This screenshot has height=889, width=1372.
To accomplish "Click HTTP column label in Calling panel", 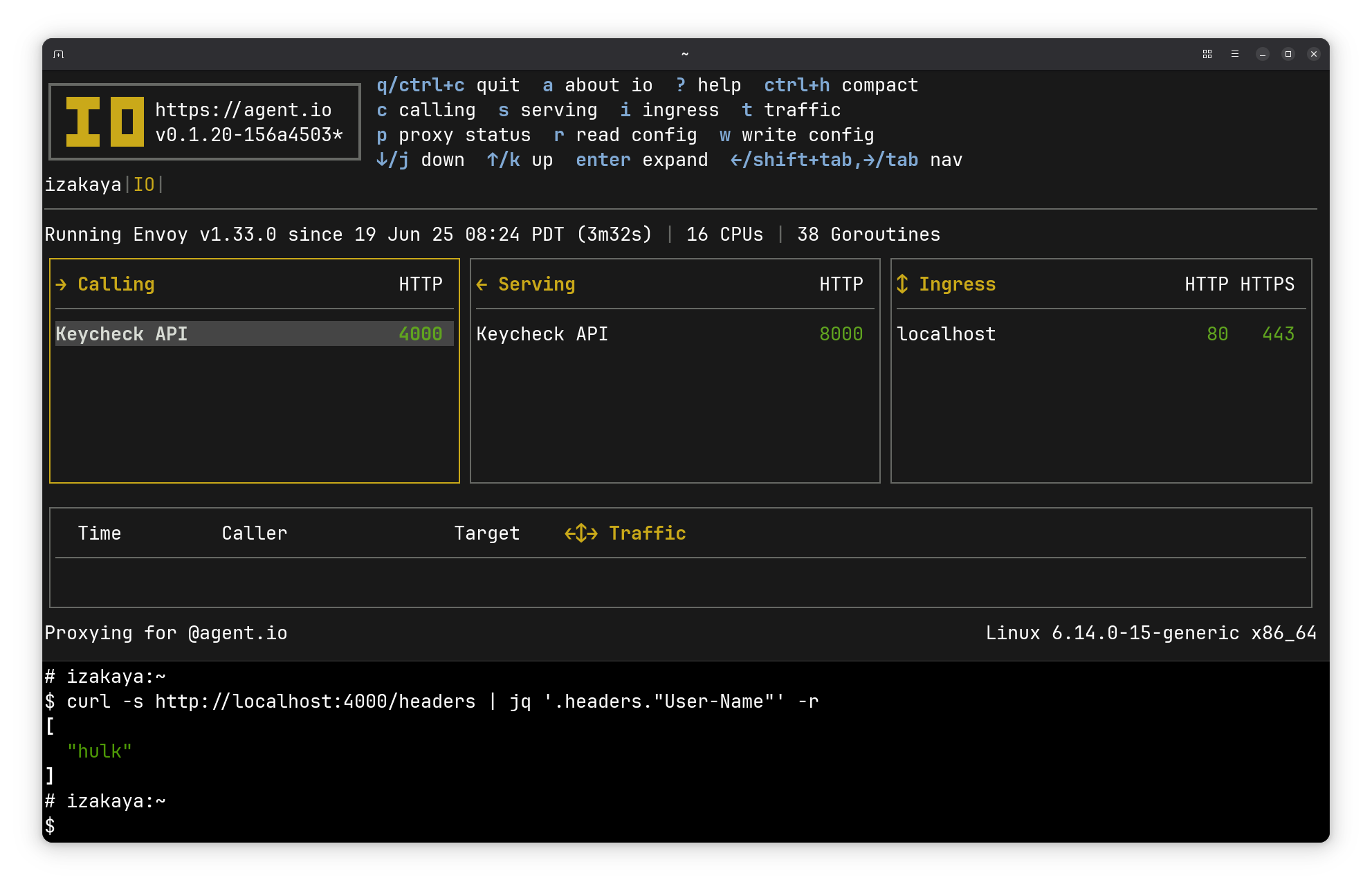I will pyautogui.click(x=421, y=284).
